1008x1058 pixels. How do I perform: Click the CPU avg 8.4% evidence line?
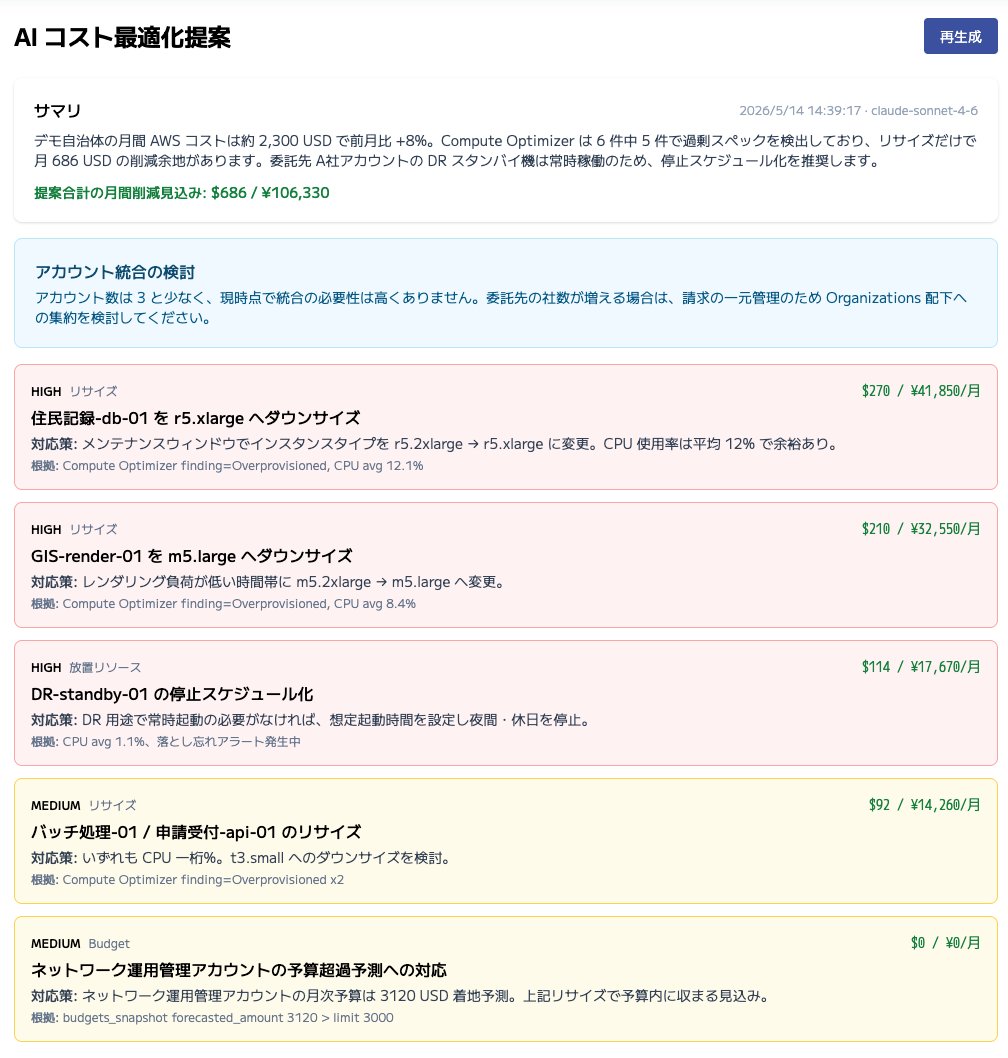click(x=223, y=604)
